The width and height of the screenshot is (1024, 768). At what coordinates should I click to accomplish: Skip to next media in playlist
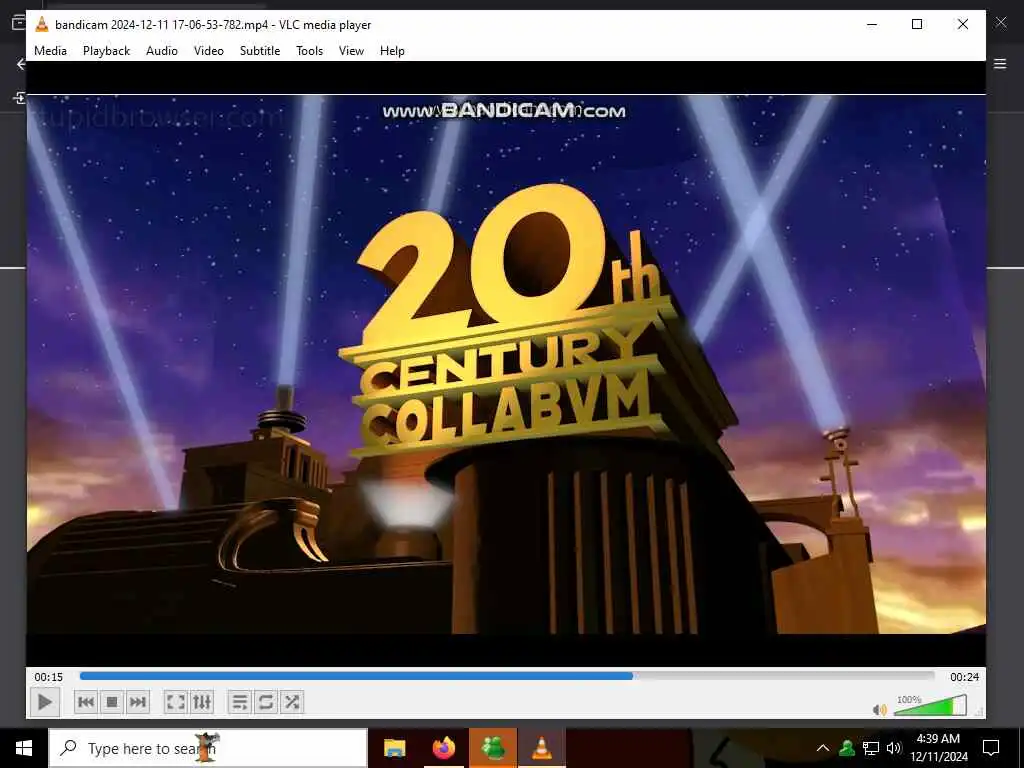(x=138, y=702)
